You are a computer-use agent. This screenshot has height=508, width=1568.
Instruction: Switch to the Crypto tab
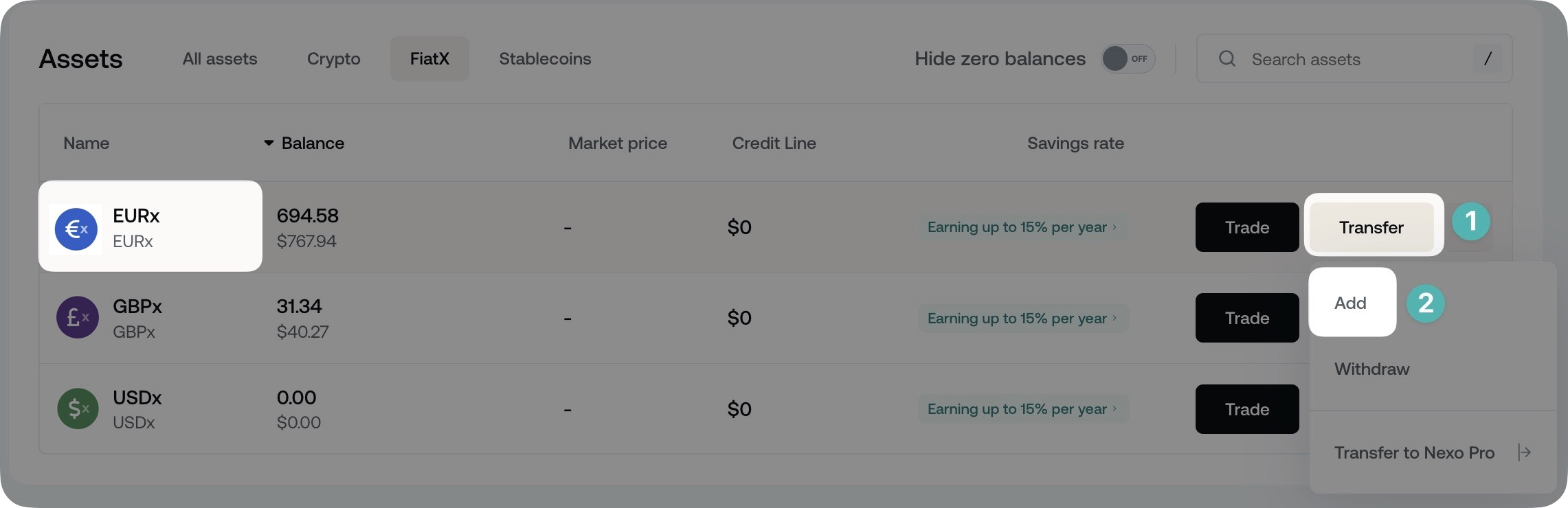click(333, 59)
